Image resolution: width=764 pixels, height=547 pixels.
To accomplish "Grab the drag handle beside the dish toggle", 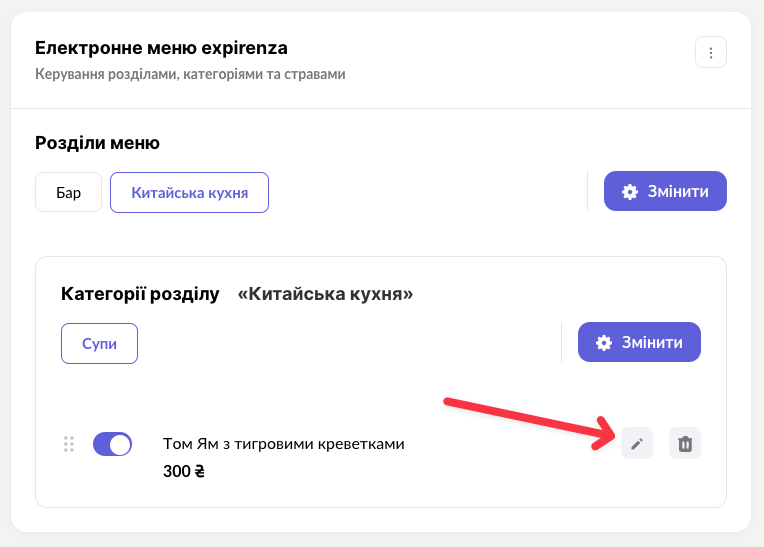I will 69,444.
